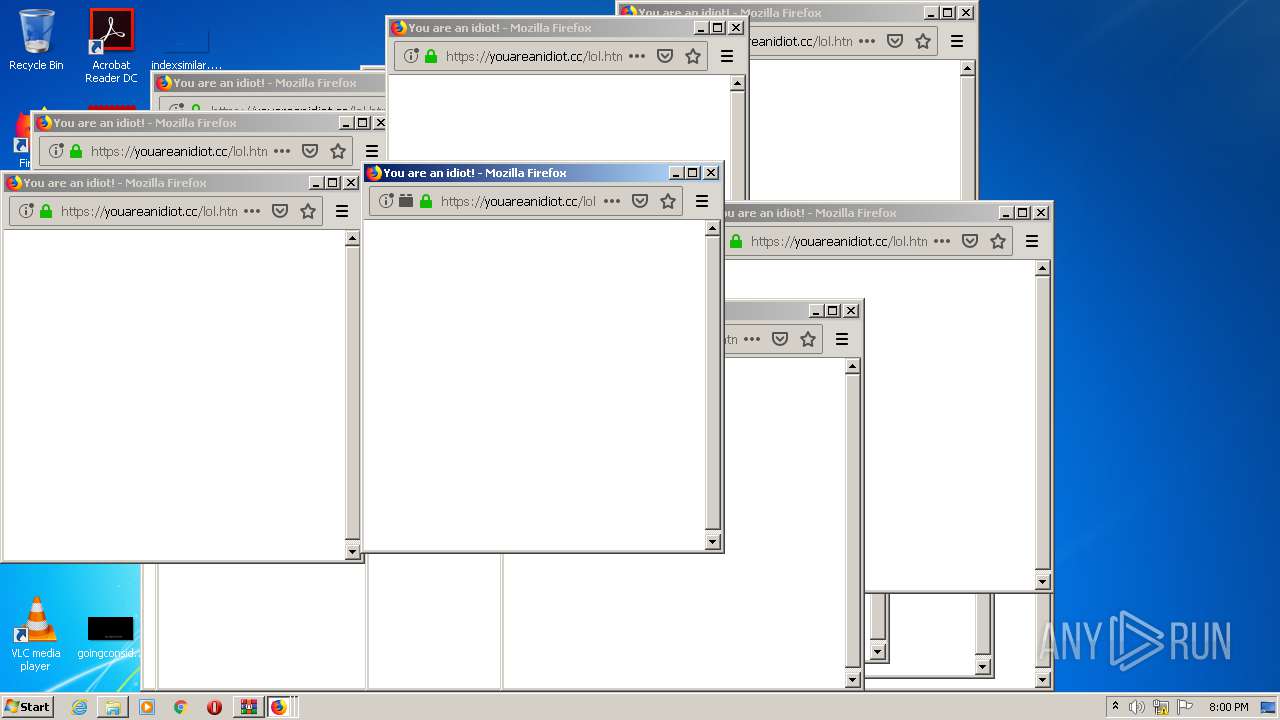Click the volume speaker icon in system tray

(x=1137, y=707)
